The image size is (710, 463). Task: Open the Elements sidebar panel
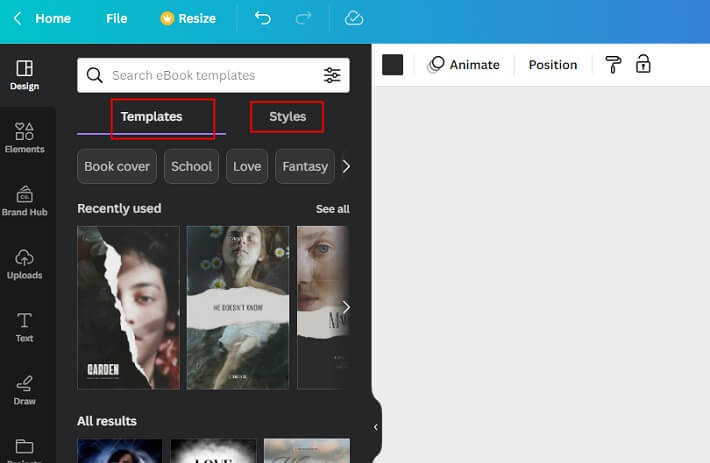pyautogui.click(x=24, y=138)
